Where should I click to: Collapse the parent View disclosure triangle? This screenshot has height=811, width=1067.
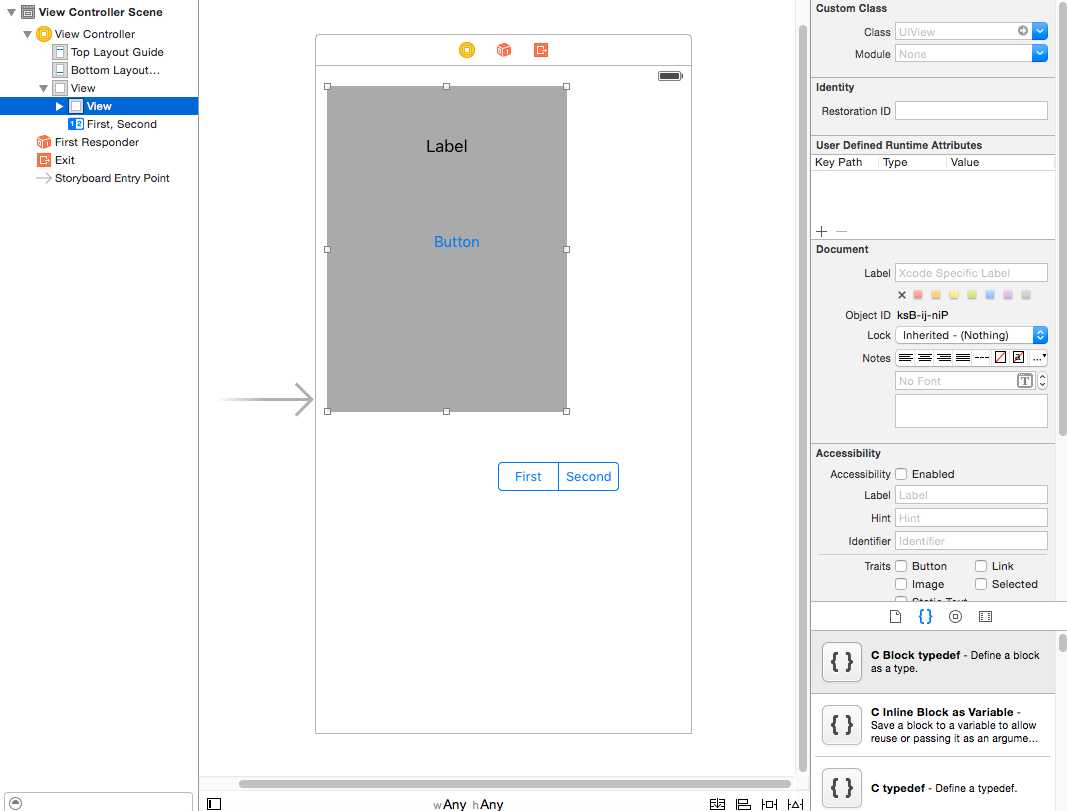(x=44, y=88)
